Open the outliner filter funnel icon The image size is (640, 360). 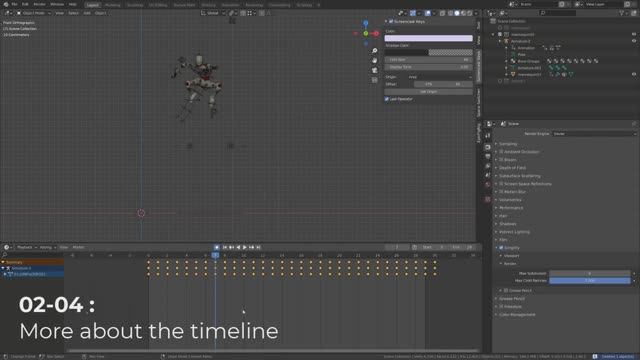click(x=622, y=13)
